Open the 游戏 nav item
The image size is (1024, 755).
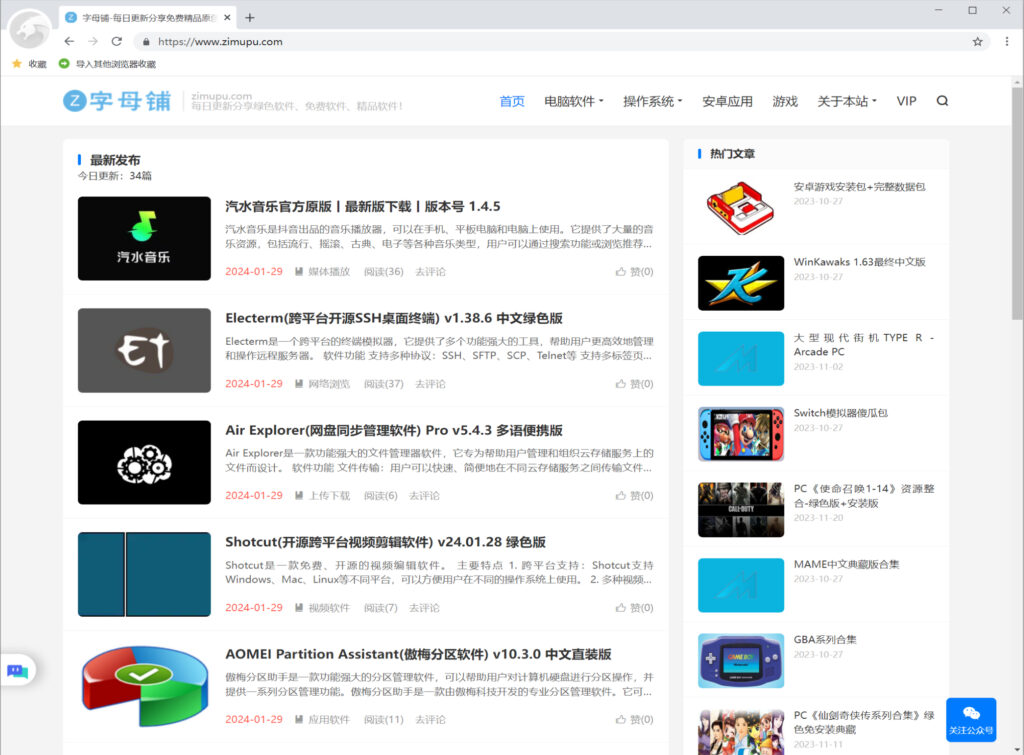[785, 101]
